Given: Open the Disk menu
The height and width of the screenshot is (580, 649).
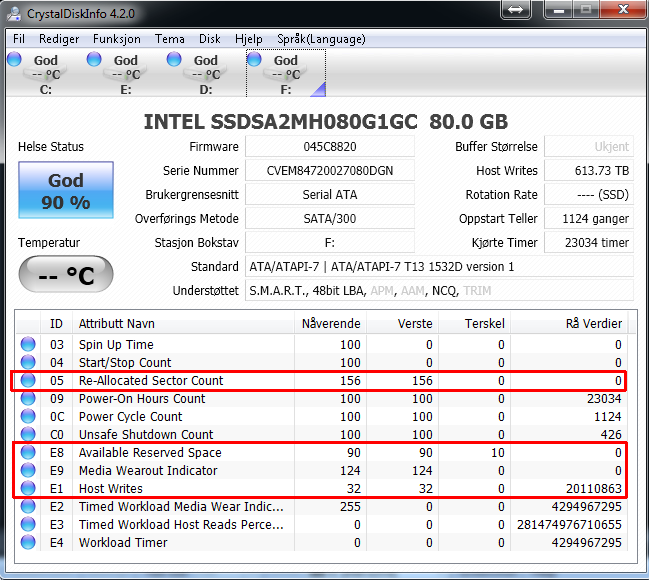Looking at the screenshot, I should coord(209,39).
